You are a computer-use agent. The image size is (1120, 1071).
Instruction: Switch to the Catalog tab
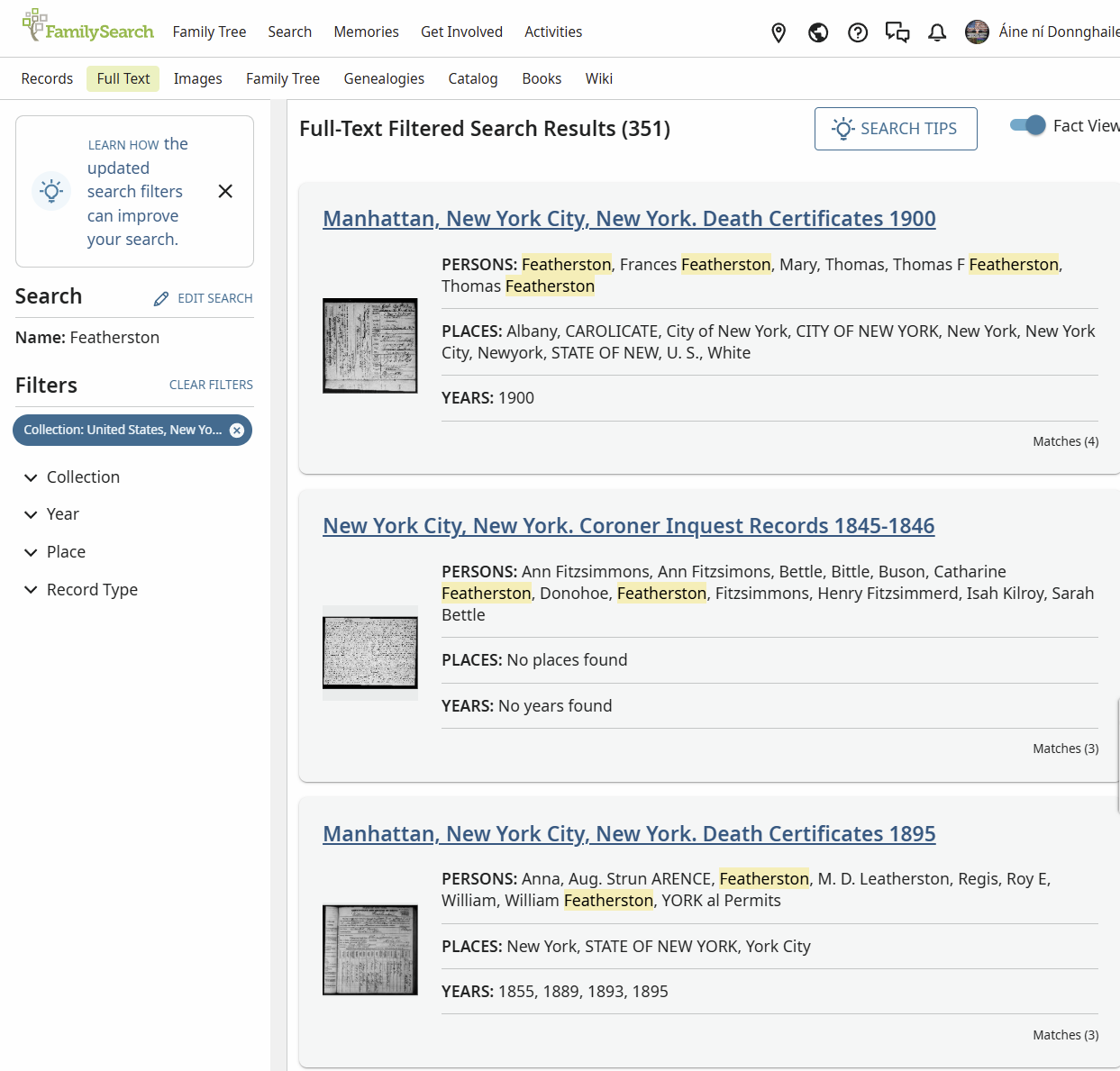click(x=473, y=79)
